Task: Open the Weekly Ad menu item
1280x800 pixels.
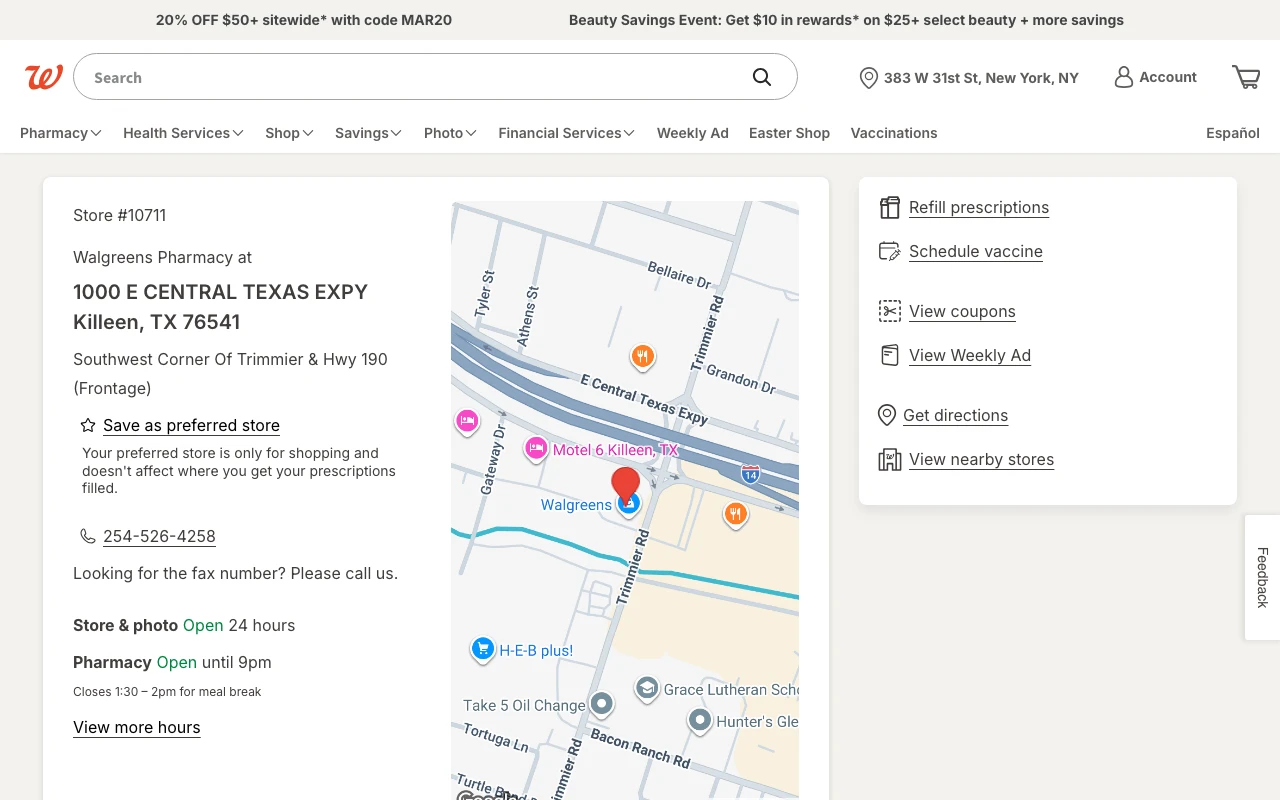Action: pos(692,133)
